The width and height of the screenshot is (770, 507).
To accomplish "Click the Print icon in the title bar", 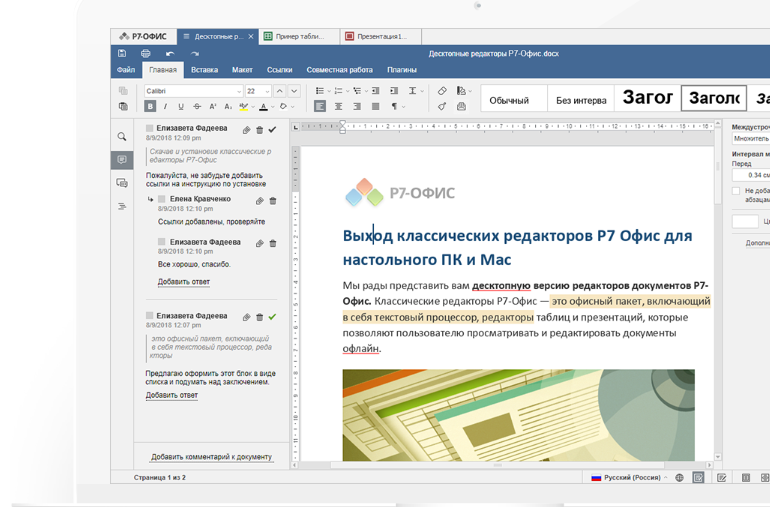I will pyautogui.click(x=146, y=53).
